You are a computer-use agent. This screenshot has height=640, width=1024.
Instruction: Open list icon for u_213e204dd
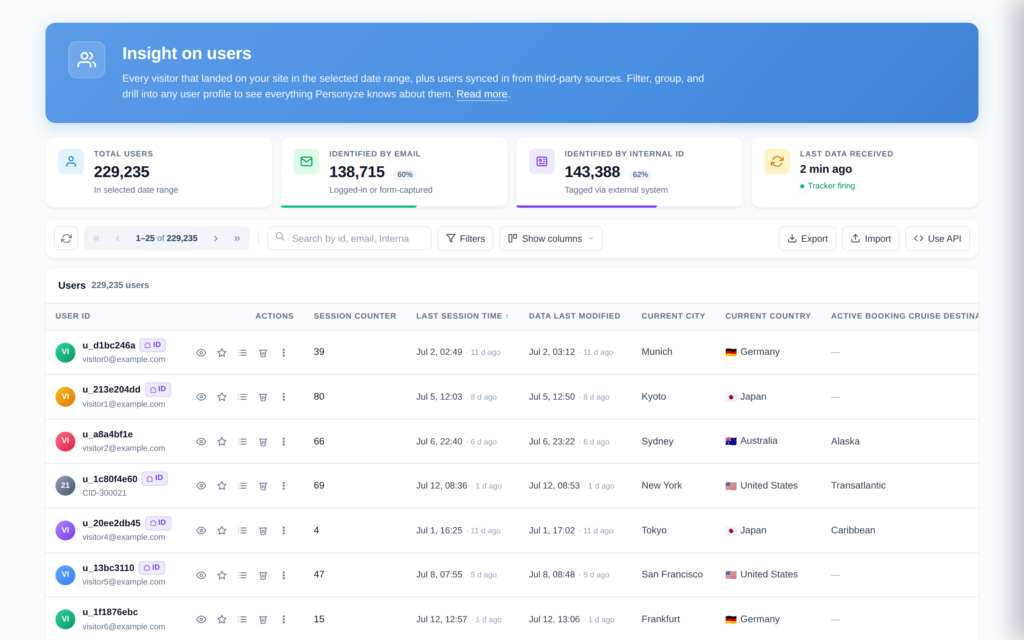point(242,397)
